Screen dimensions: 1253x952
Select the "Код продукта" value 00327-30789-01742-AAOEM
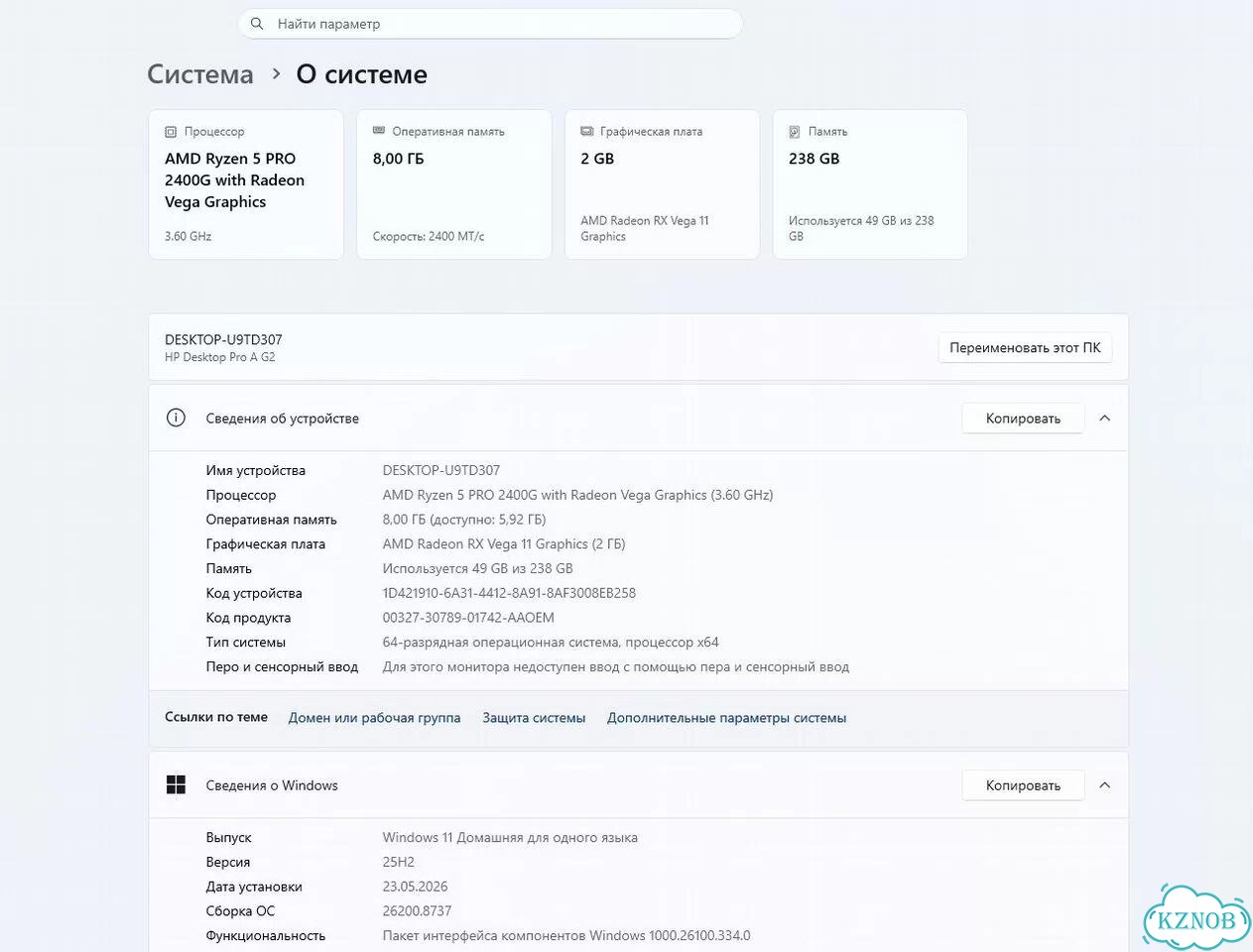tap(468, 618)
